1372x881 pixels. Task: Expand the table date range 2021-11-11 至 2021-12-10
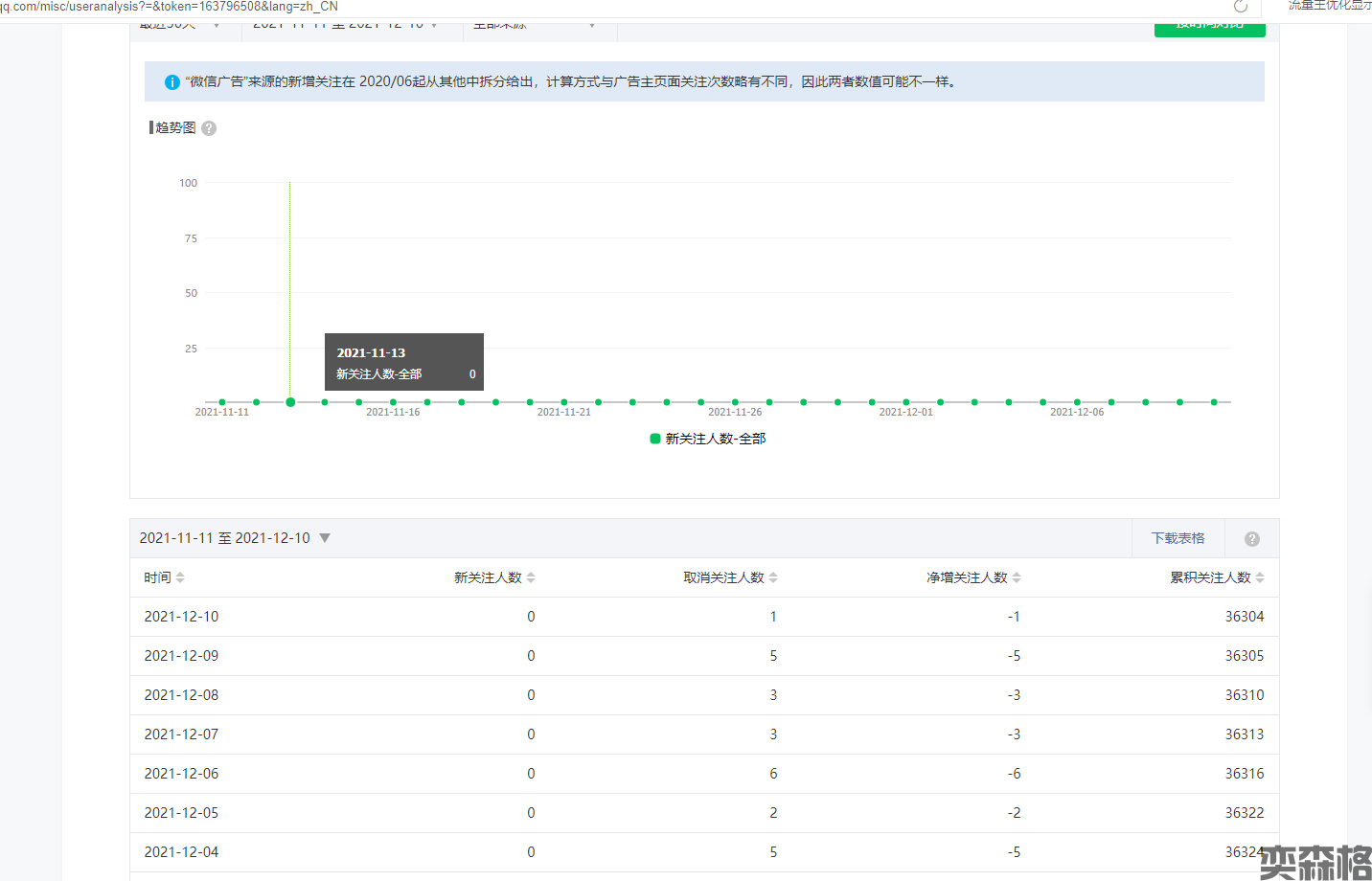tap(325, 538)
